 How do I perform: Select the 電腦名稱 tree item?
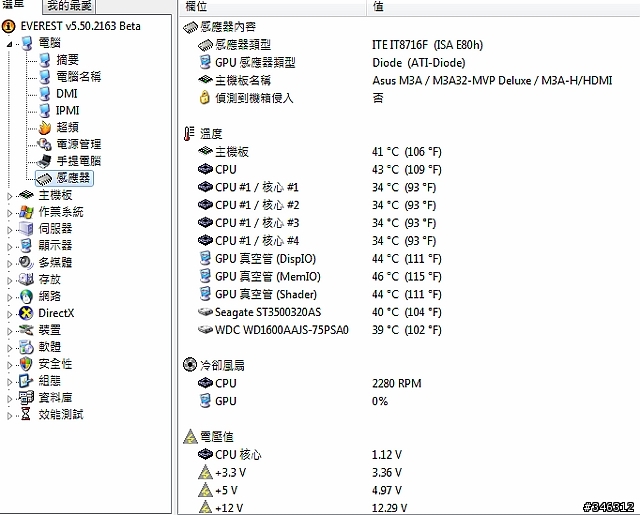[x=78, y=77]
